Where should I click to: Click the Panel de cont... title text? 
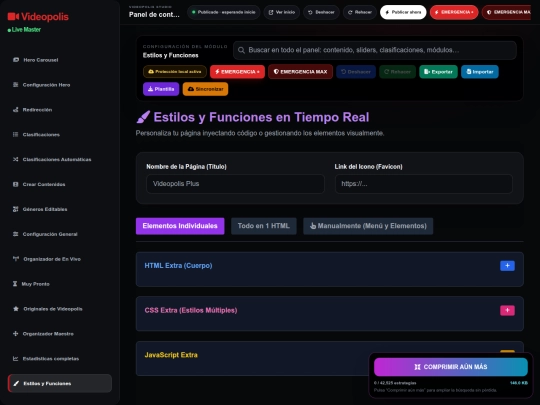pos(154,14)
